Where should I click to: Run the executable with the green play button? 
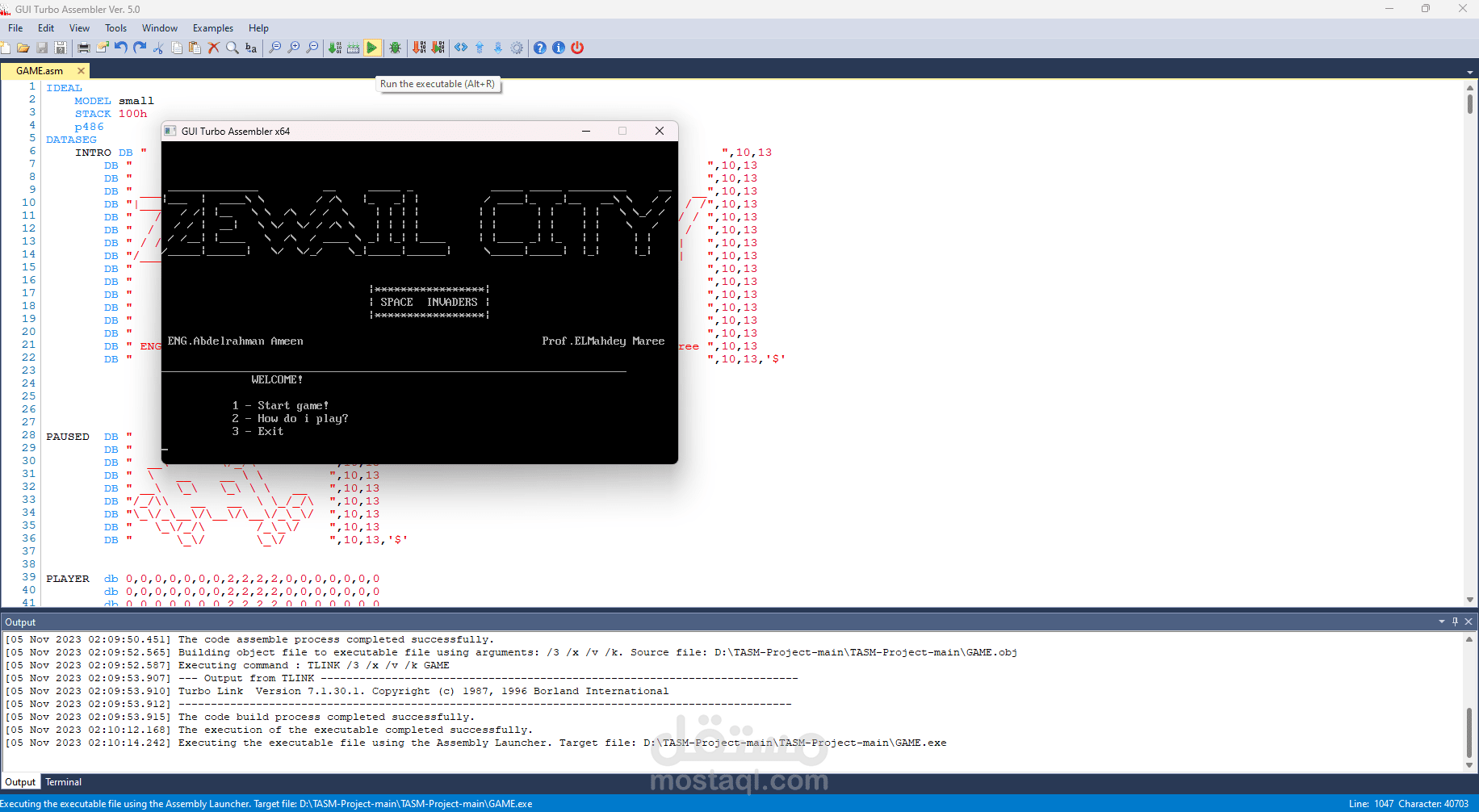(372, 48)
